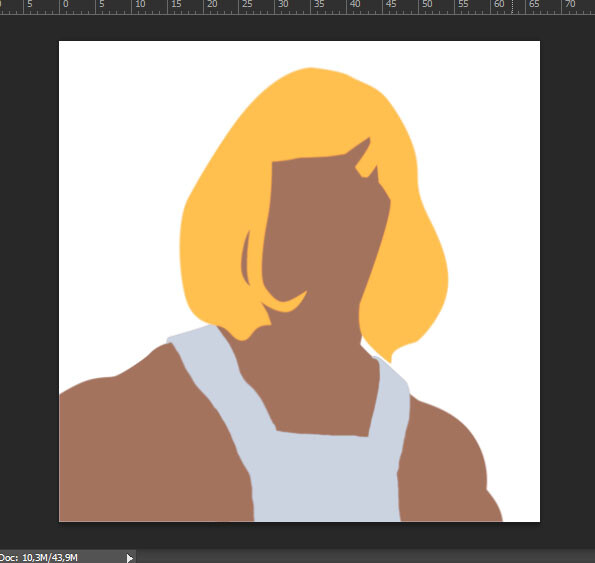
Task: Click the 30 mark on the horizontal ruler
Action: [x=283, y=4]
